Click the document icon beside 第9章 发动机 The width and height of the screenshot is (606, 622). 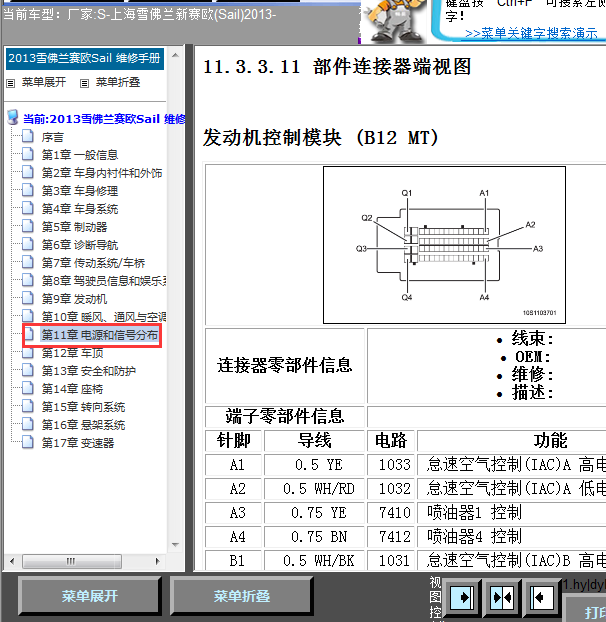click(x=28, y=298)
